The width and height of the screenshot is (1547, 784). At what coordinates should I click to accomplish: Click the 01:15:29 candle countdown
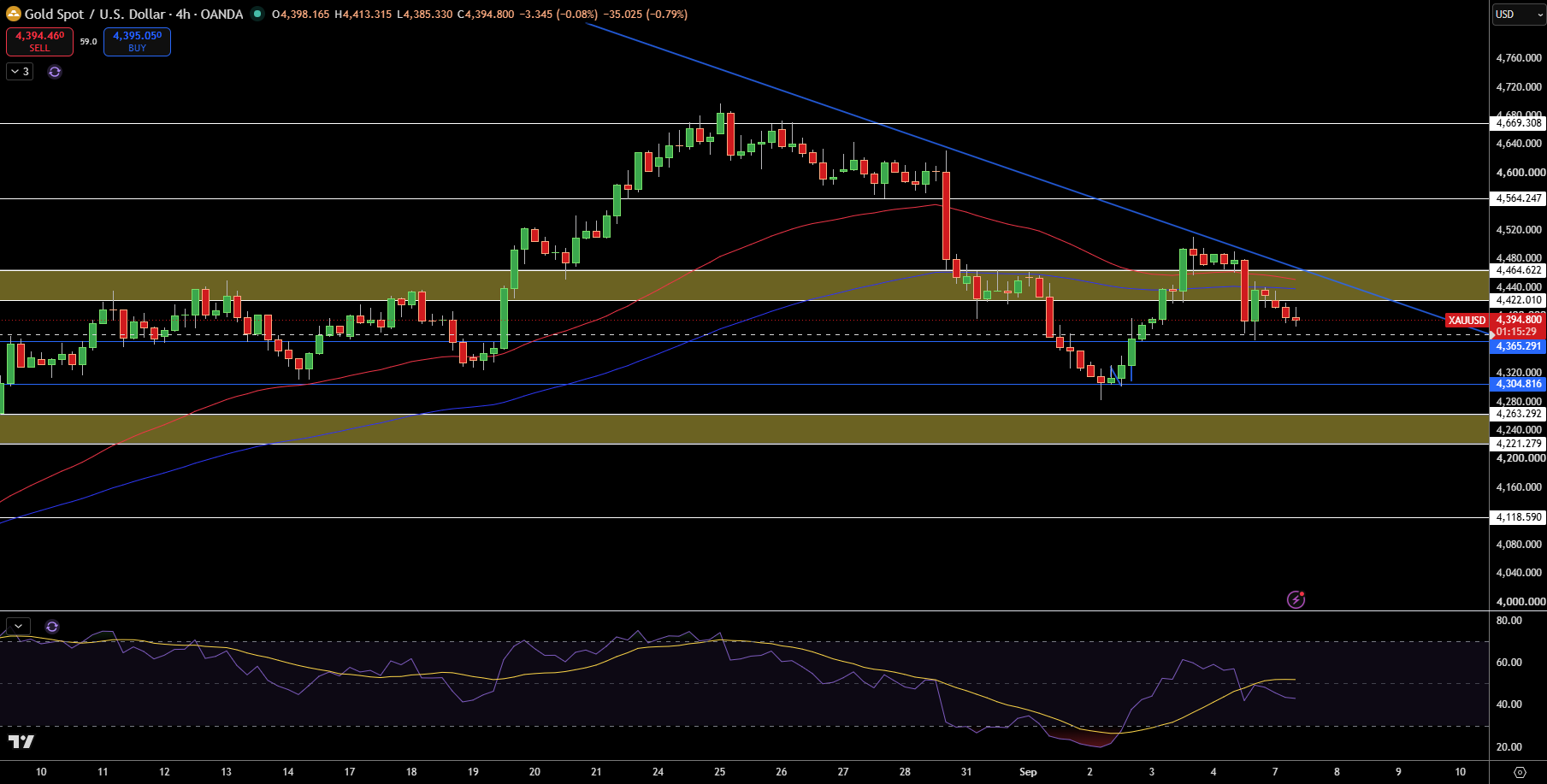(1516, 332)
